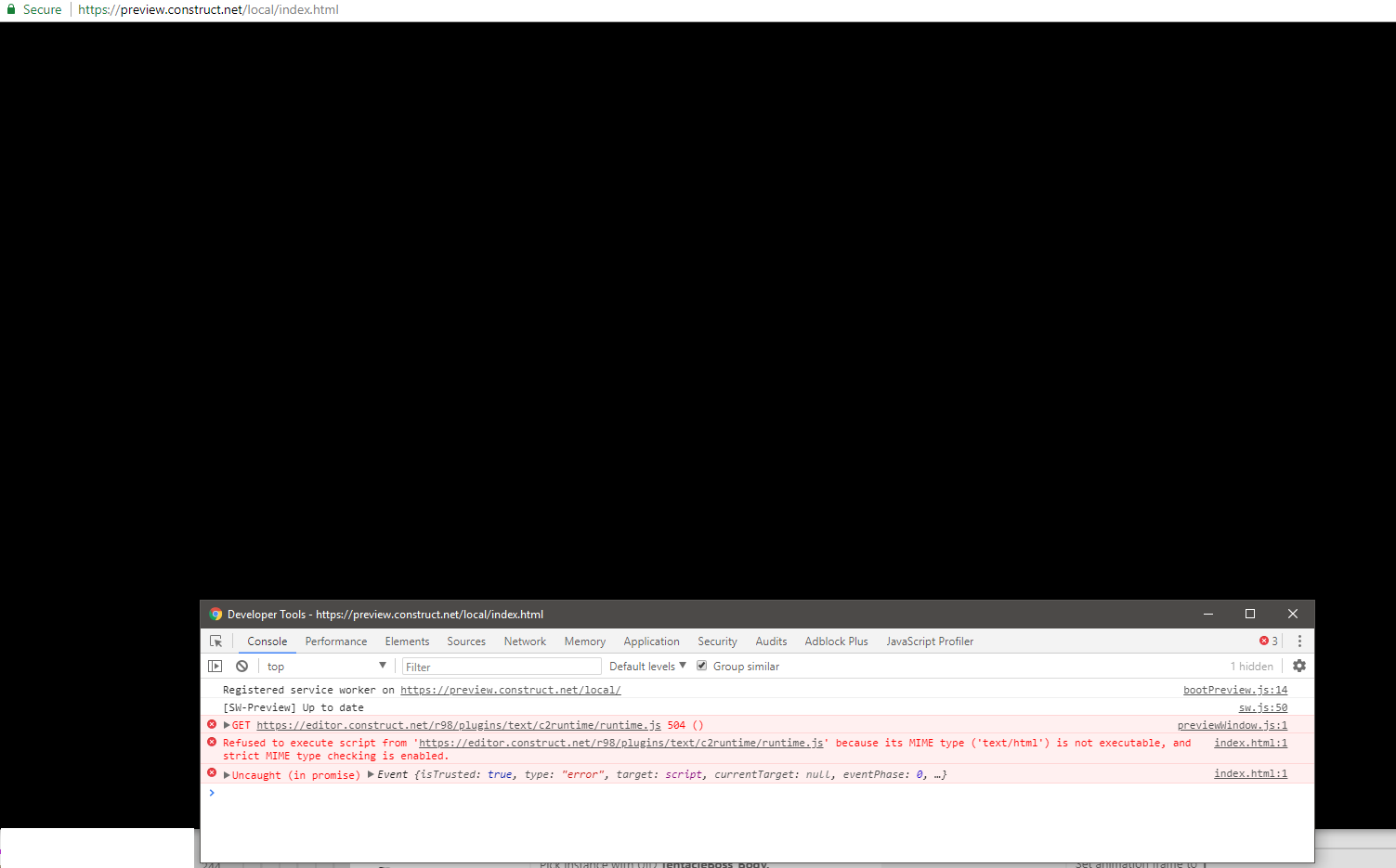
Task: Switch to the Network tab
Action: point(524,641)
